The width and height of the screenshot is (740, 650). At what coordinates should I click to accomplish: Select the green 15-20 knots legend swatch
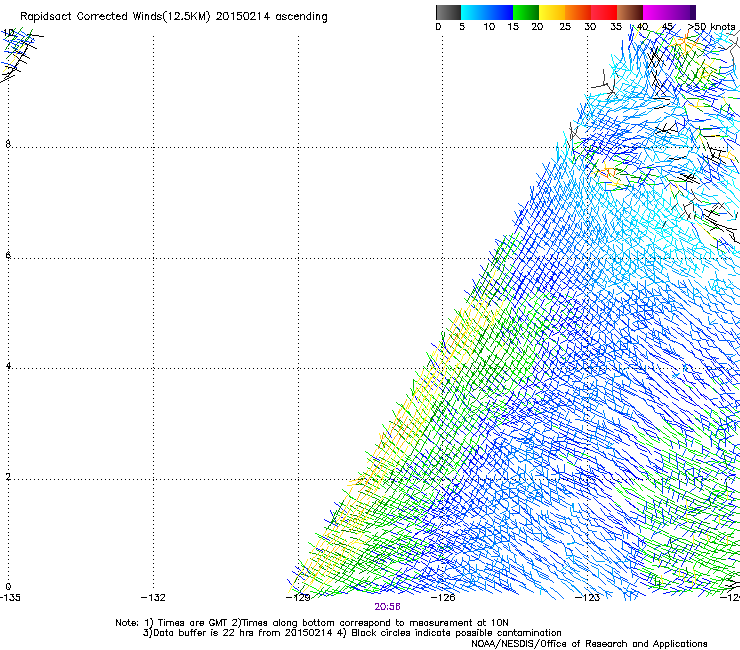coord(526,12)
